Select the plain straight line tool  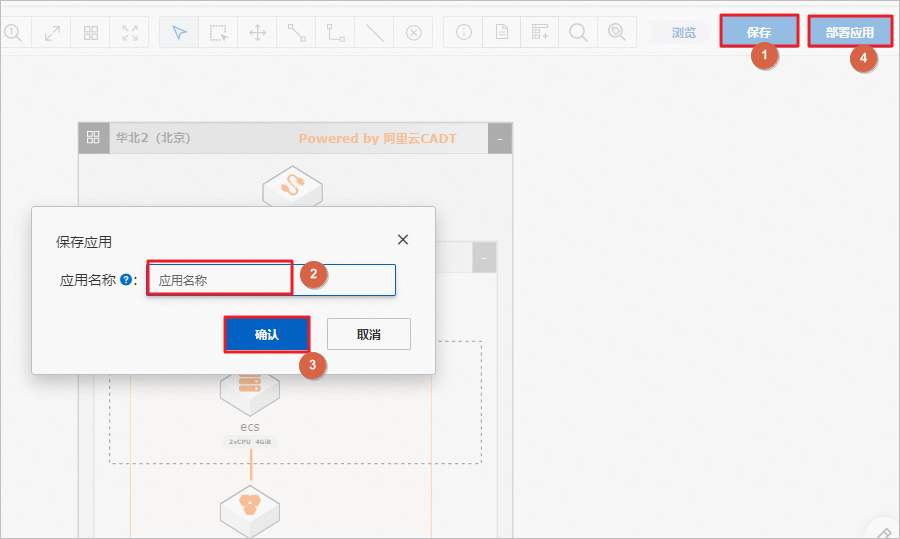(x=374, y=33)
